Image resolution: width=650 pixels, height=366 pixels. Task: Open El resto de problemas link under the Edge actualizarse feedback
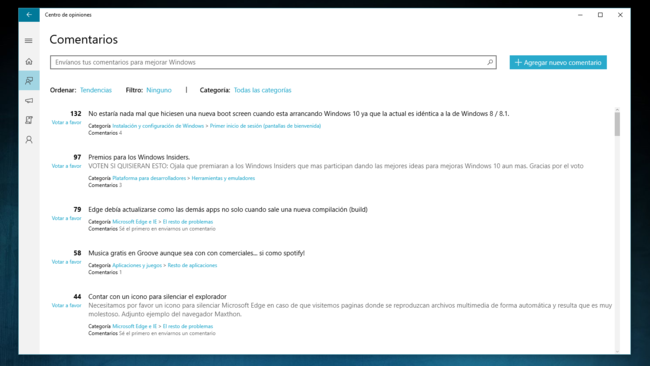[188, 222]
